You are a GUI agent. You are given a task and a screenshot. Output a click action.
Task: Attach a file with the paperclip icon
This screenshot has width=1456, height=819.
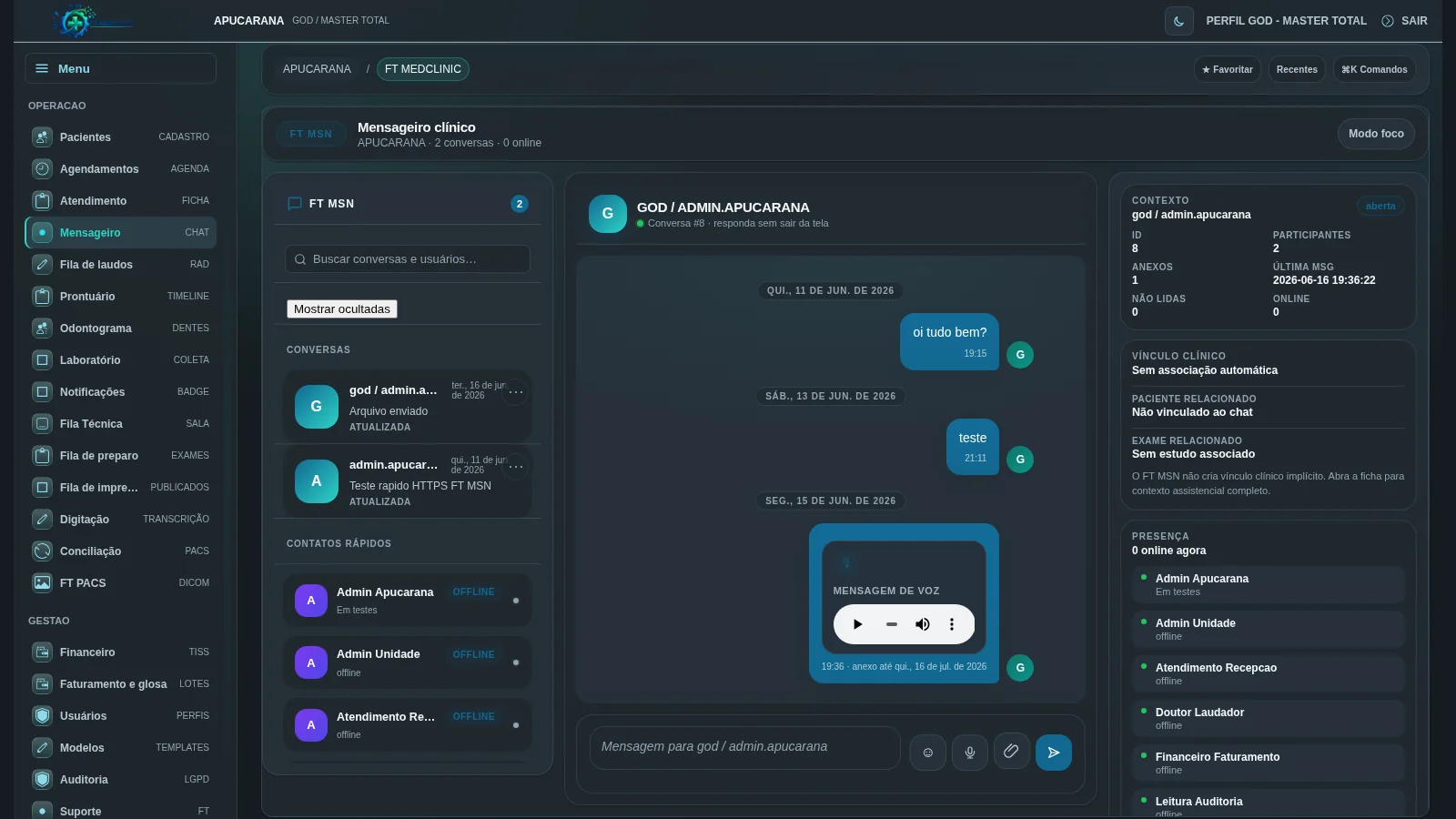(1011, 752)
